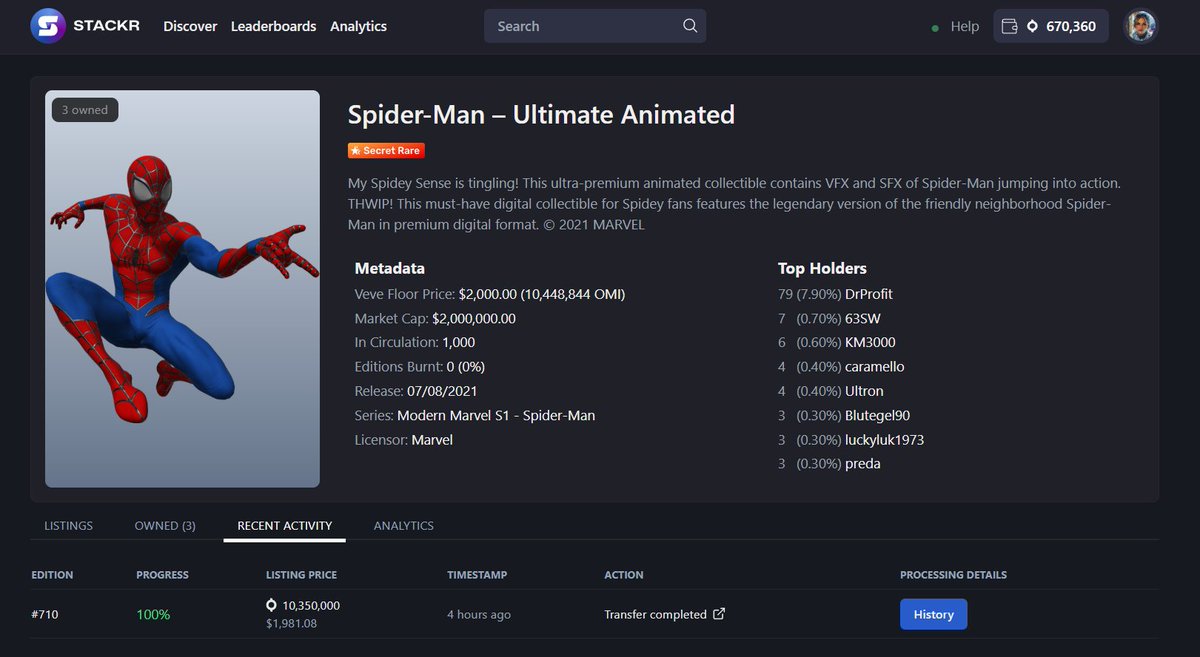1200x657 pixels.
Task: Focus the Search input field
Action: pos(595,26)
